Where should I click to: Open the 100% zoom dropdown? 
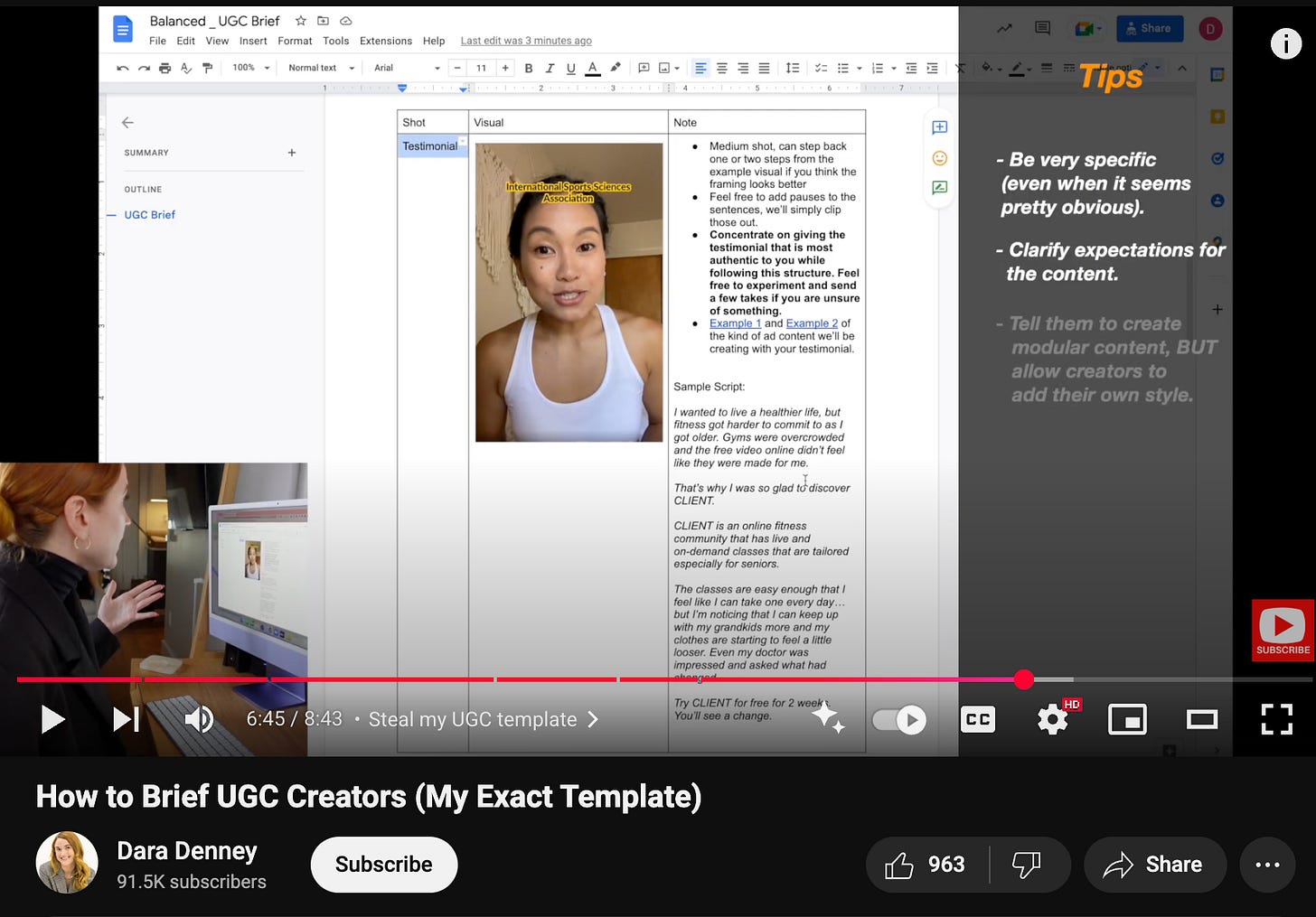pyautogui.click(x=251, y=68)
